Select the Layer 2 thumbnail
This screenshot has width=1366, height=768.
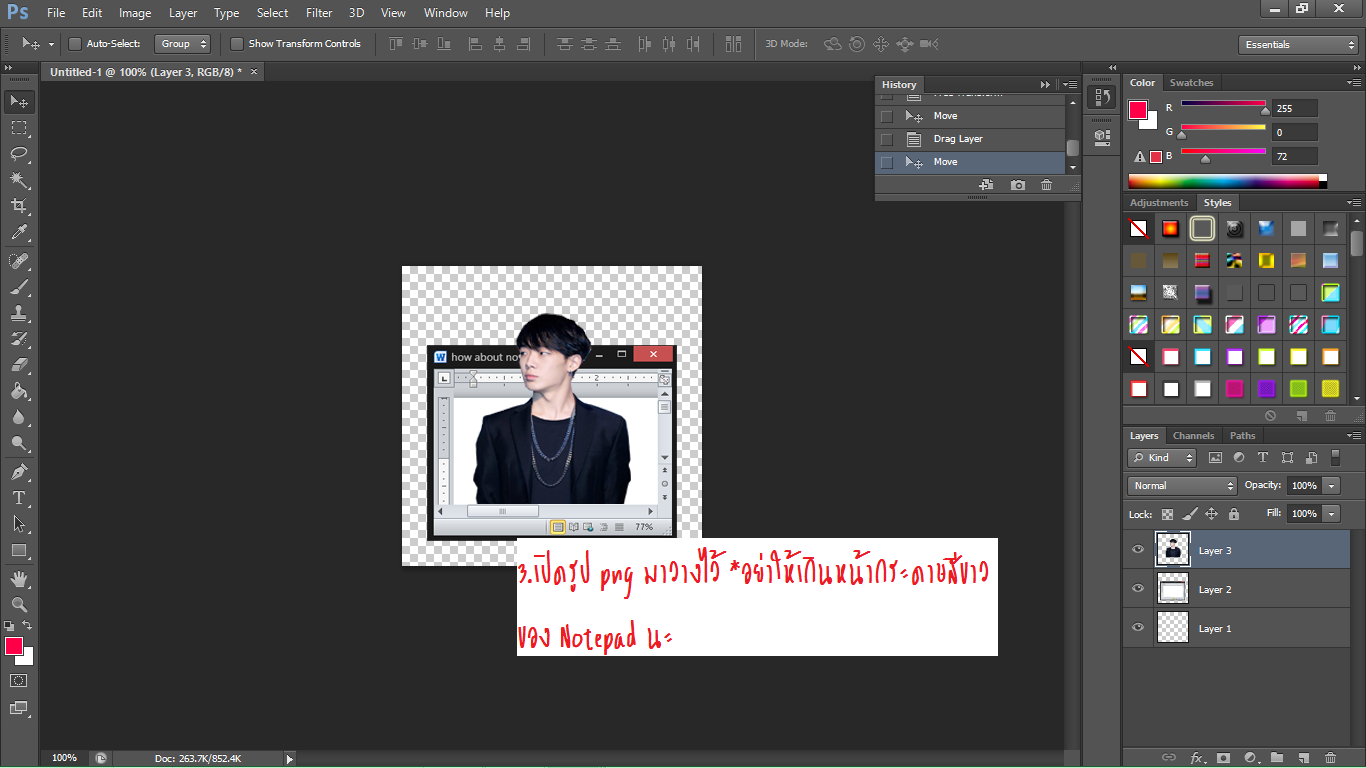(x=1173, y=589)
